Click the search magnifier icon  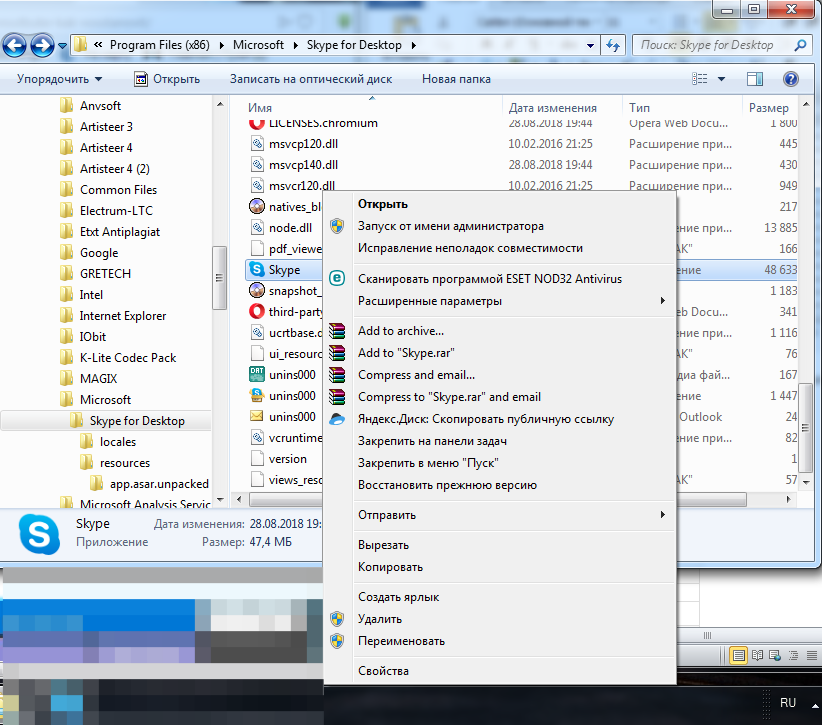[800, 45]
